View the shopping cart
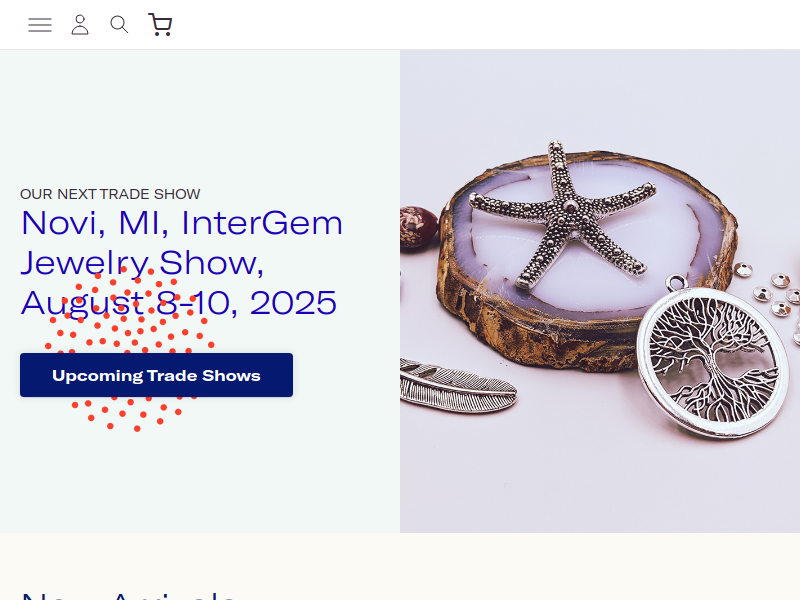 160,24
